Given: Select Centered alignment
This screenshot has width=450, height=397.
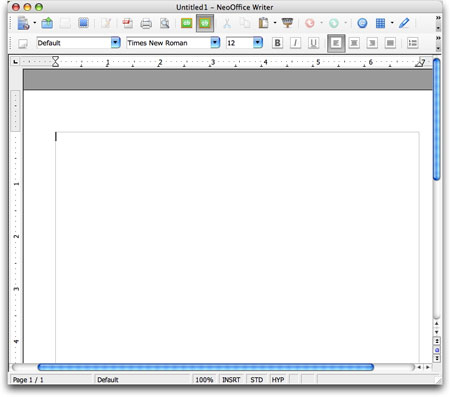Looking at the screenshot, I should point(354,43).
